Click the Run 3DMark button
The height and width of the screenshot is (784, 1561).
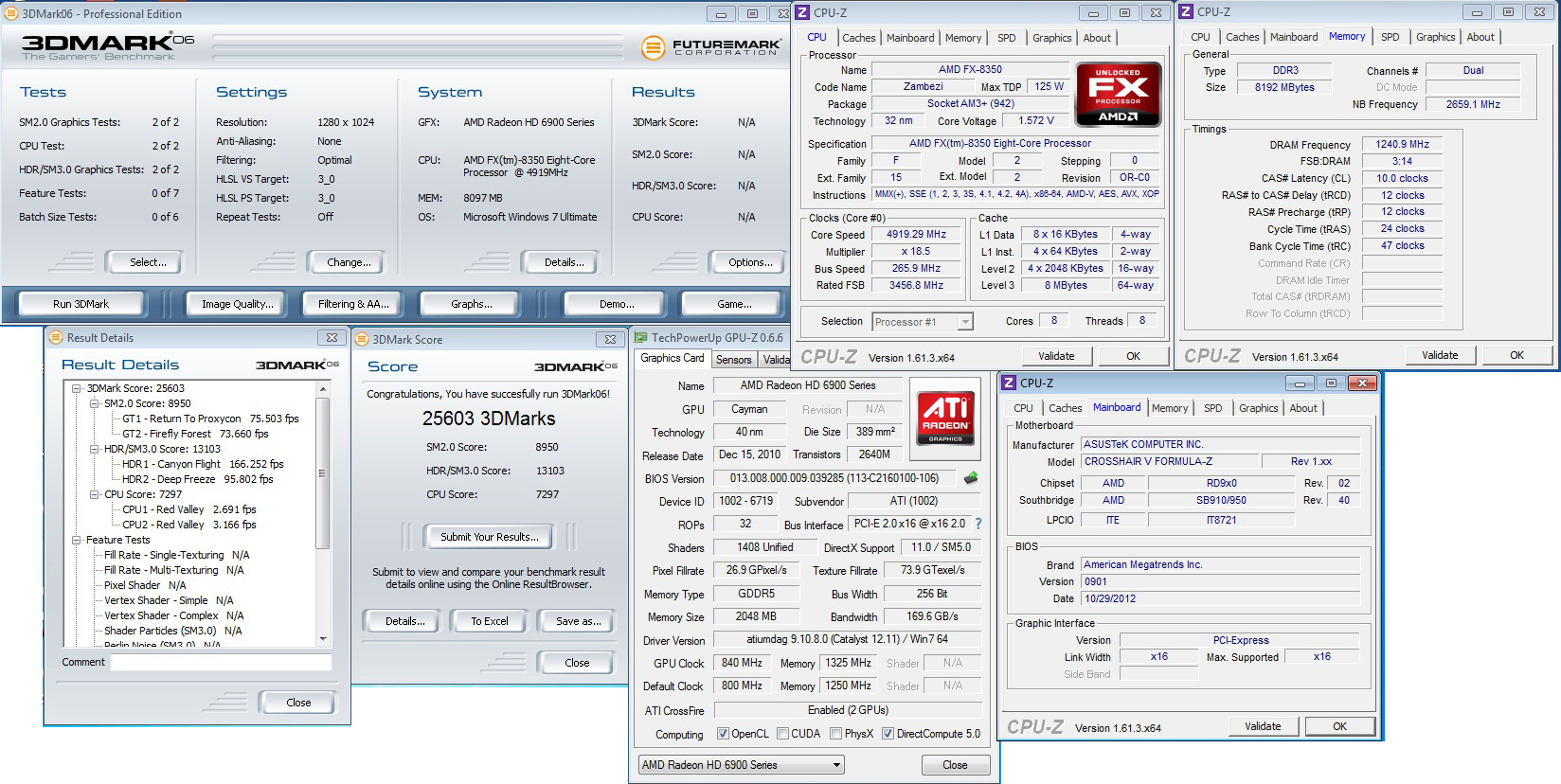tap(81, 304)
